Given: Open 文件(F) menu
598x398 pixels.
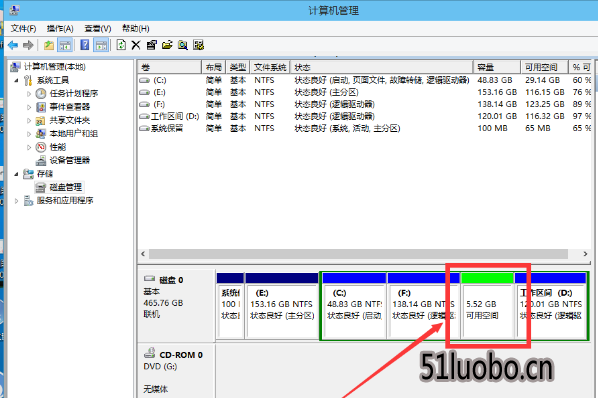Looking at the screenshot, I should [23, 28].
